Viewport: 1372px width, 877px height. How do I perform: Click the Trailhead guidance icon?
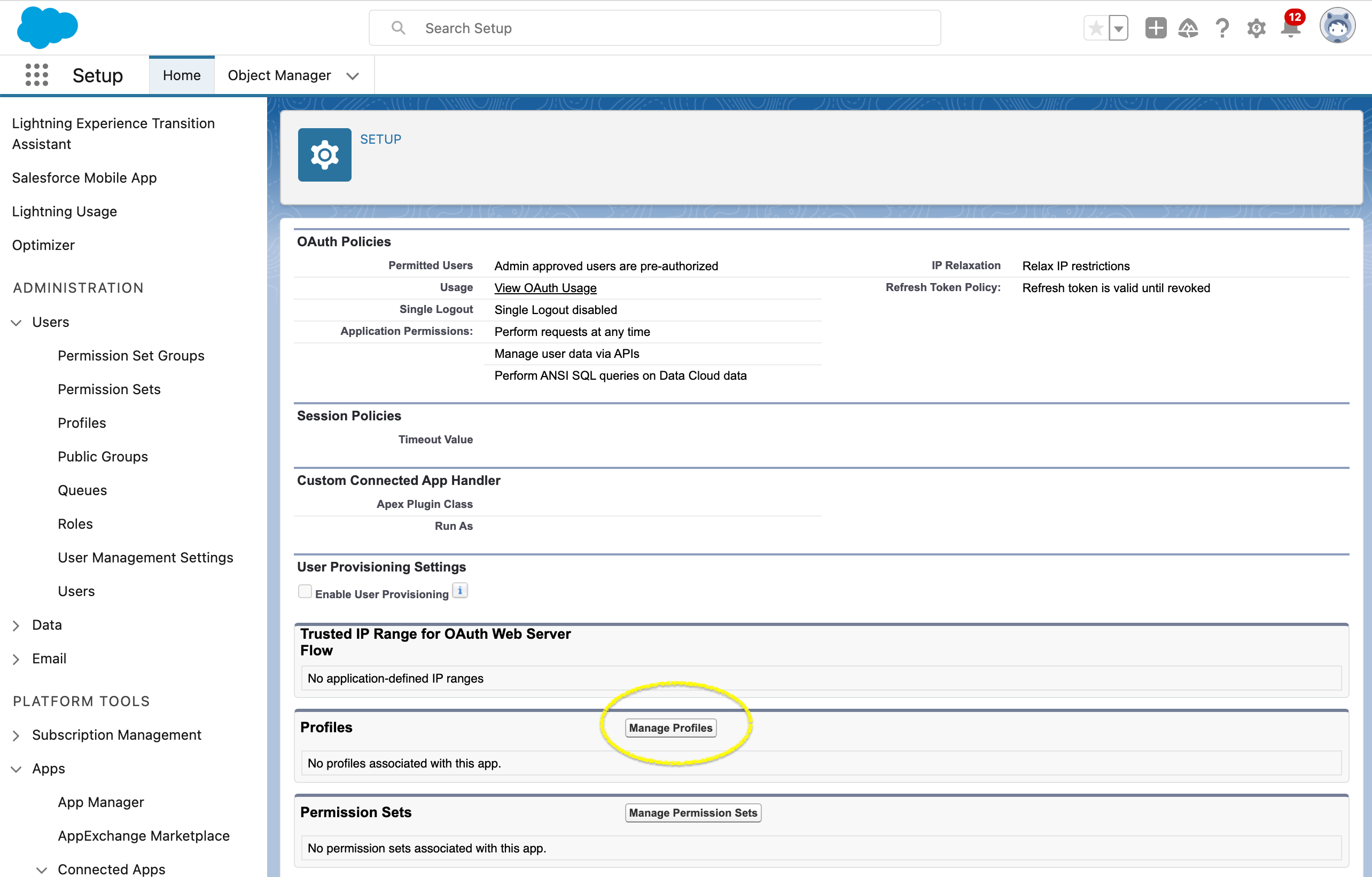point(1188,28)
